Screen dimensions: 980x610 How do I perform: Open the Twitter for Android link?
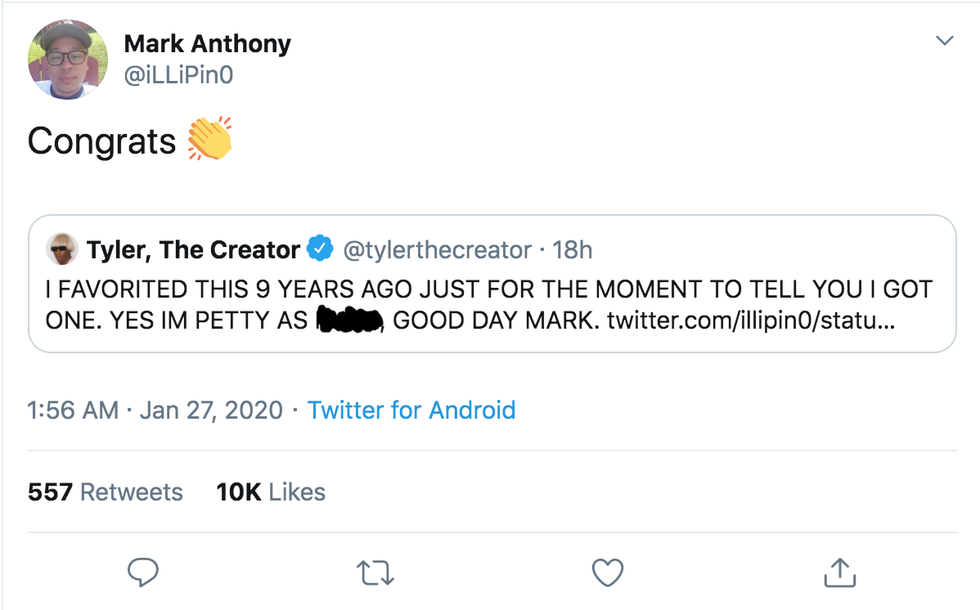click(x=411, y=410)
